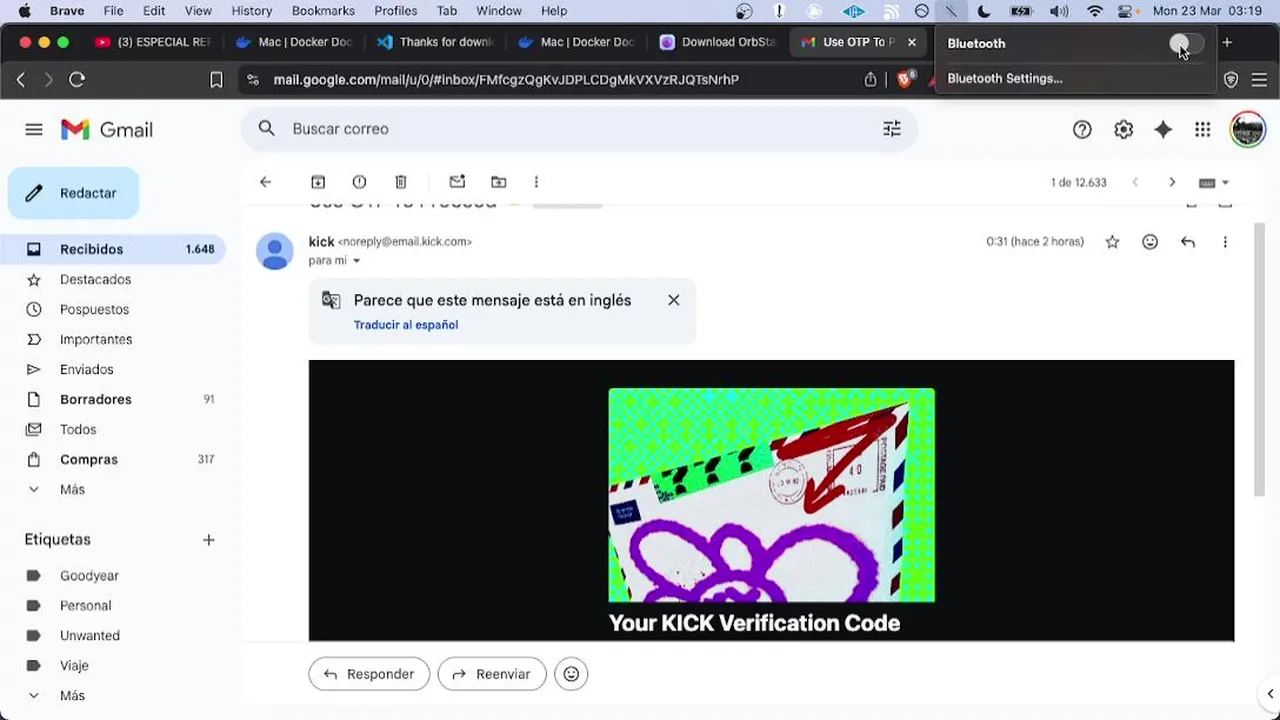Screen dimensions: 1280x720
Task: Delete this email with trash icon
Action: click(401, 182)
